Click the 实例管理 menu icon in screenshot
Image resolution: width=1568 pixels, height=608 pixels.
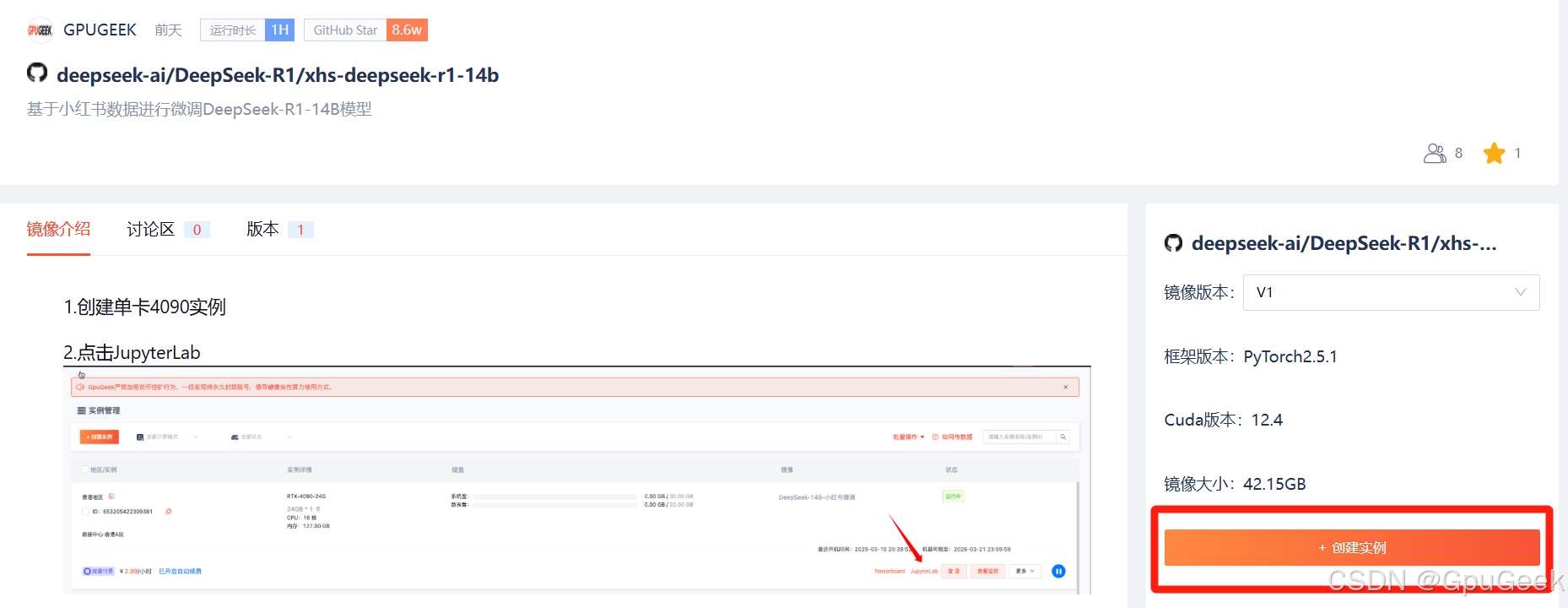click(x=82, y=410)
